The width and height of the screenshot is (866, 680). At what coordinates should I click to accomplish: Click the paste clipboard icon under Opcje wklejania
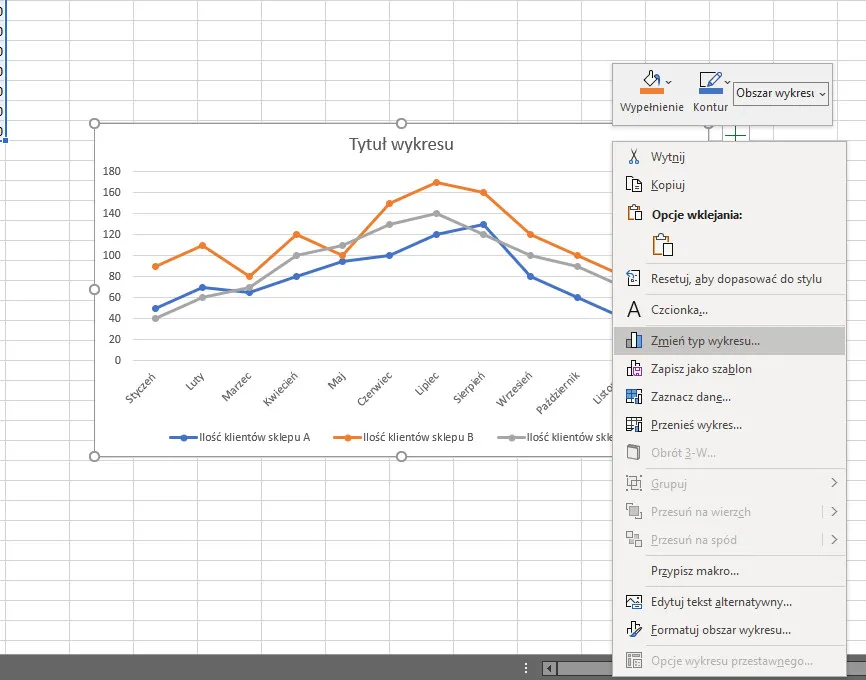coord(662,245)
